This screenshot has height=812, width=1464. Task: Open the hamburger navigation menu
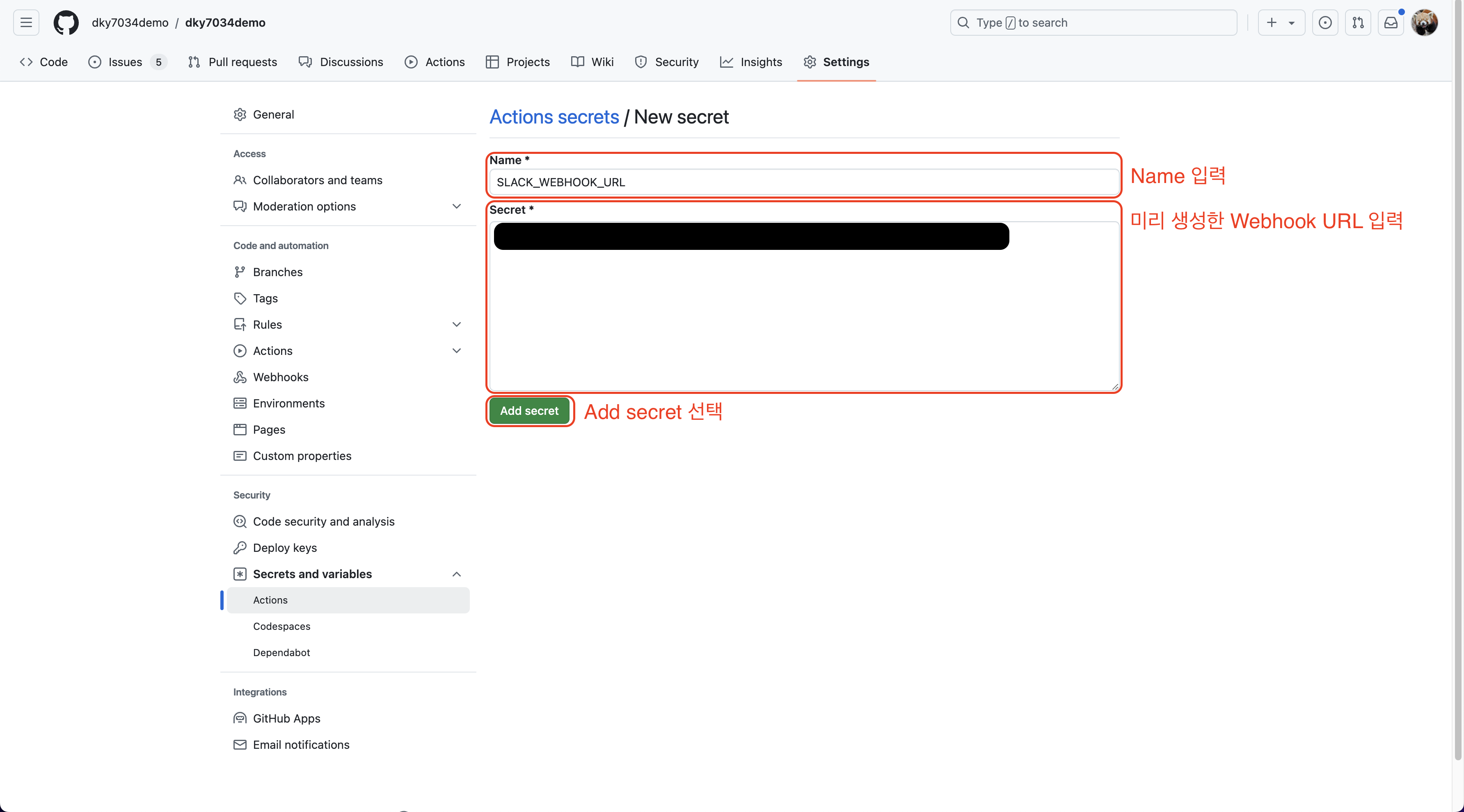pos(26,23)
